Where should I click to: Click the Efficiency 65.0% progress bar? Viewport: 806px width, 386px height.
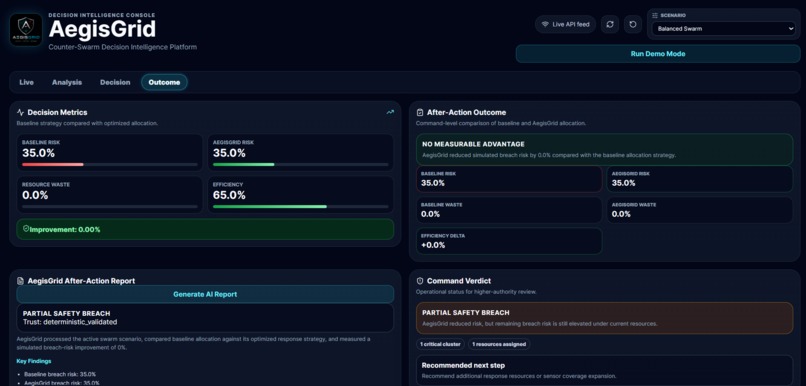coord(300,207)
